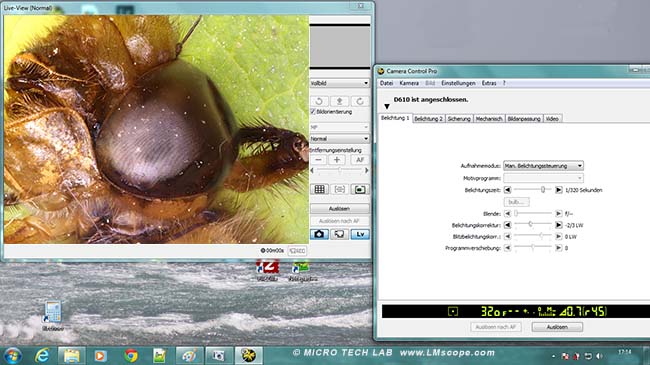Click Auslösen nach AF in Camera Control Pro
Screen dimensions: 650x365
[495, 327]
